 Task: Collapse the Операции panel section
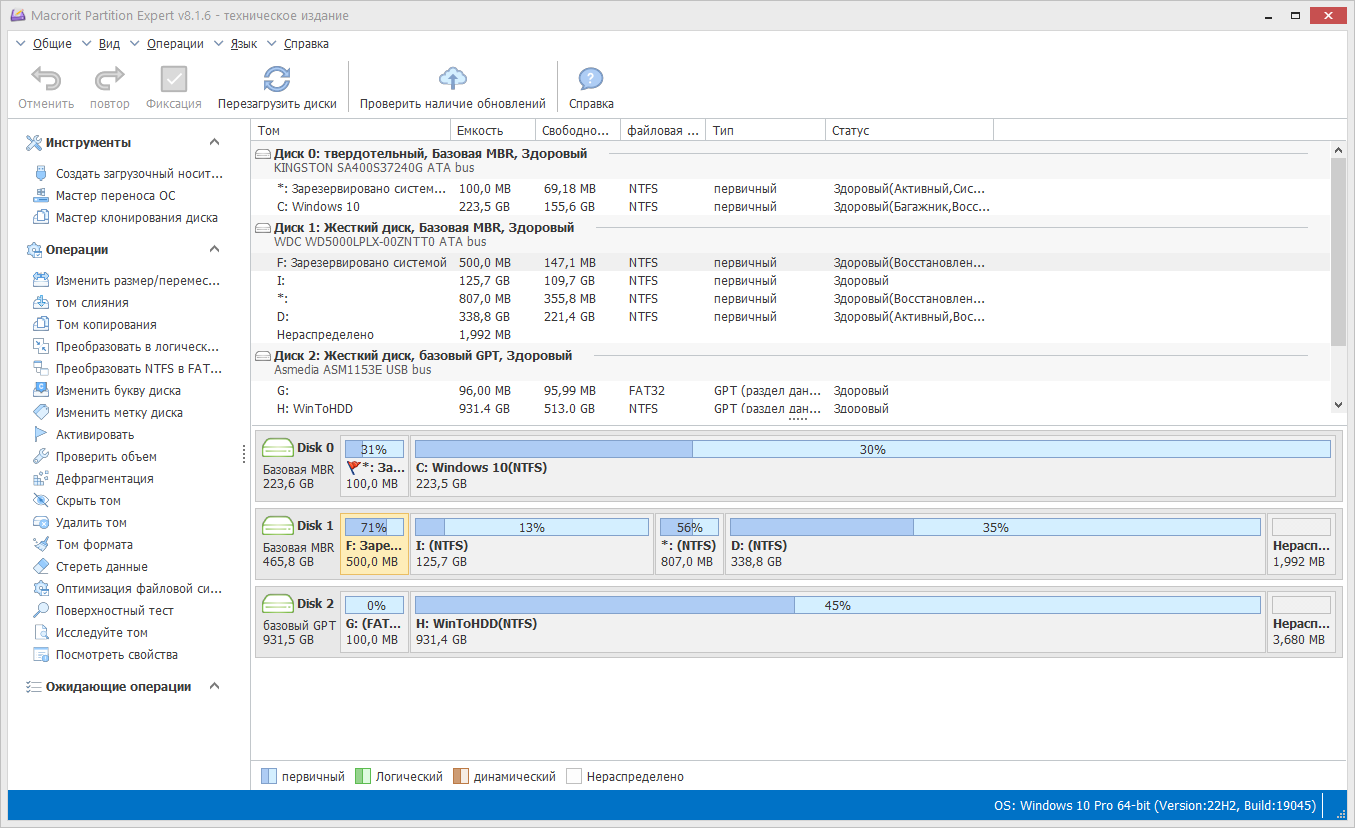point(214,250)
